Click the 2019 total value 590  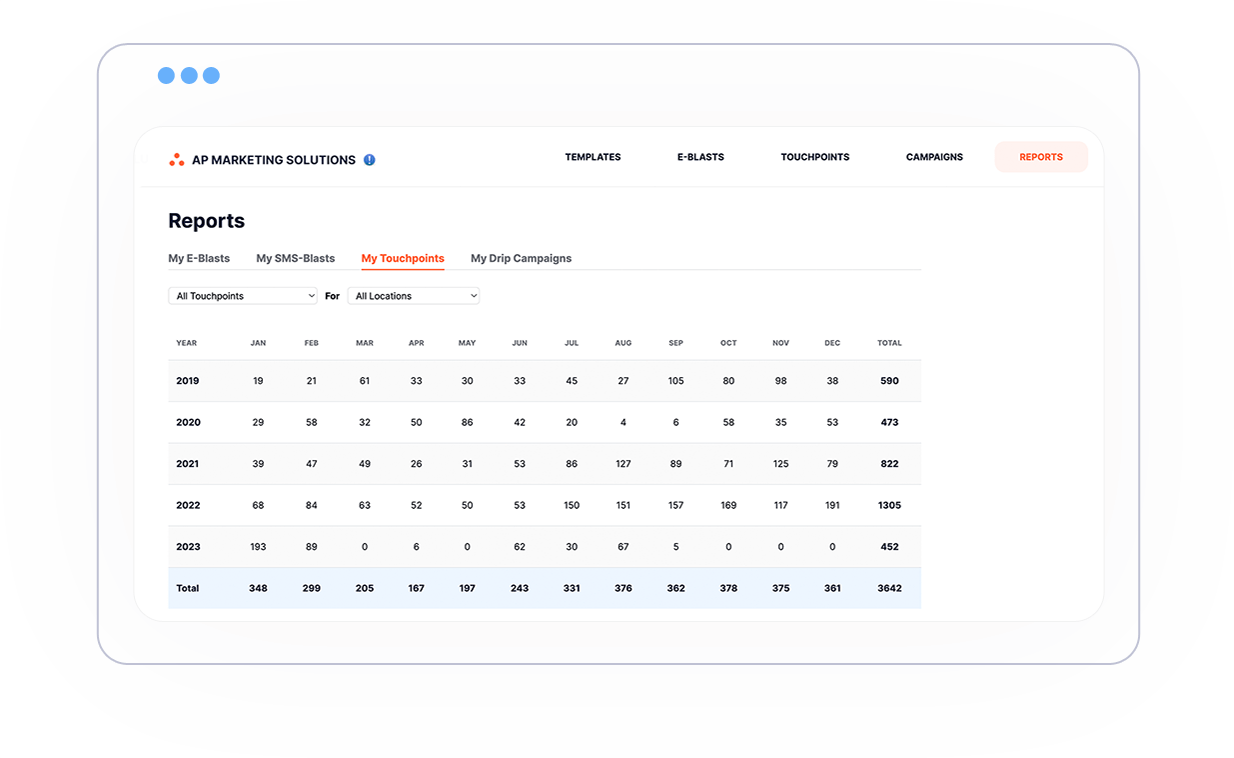pyautogui.click(x=890, y=381)
